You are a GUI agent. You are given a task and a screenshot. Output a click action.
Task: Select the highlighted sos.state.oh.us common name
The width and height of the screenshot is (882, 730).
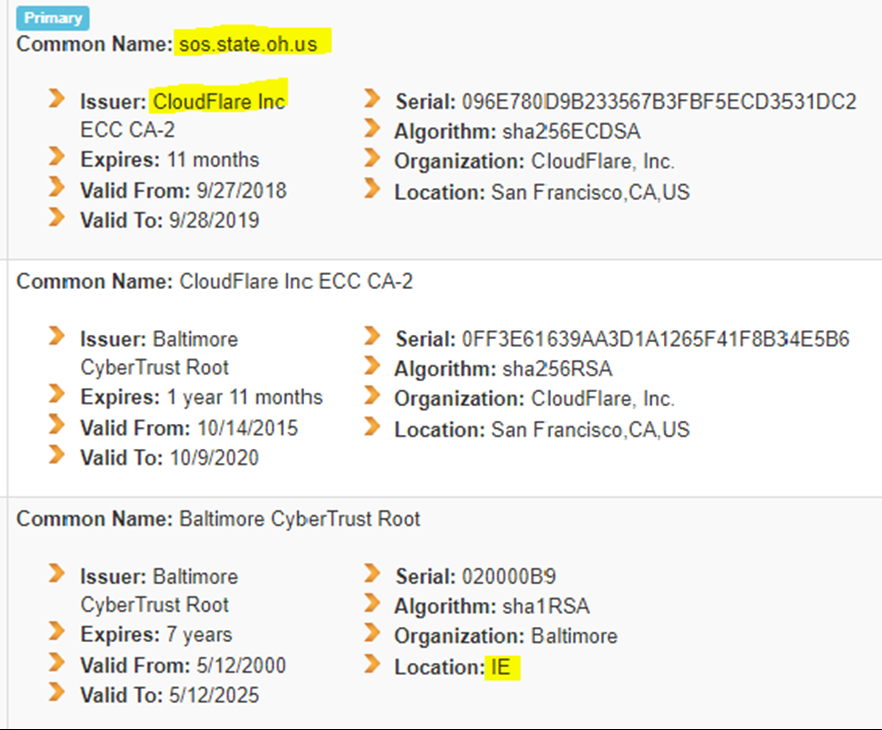248,44
